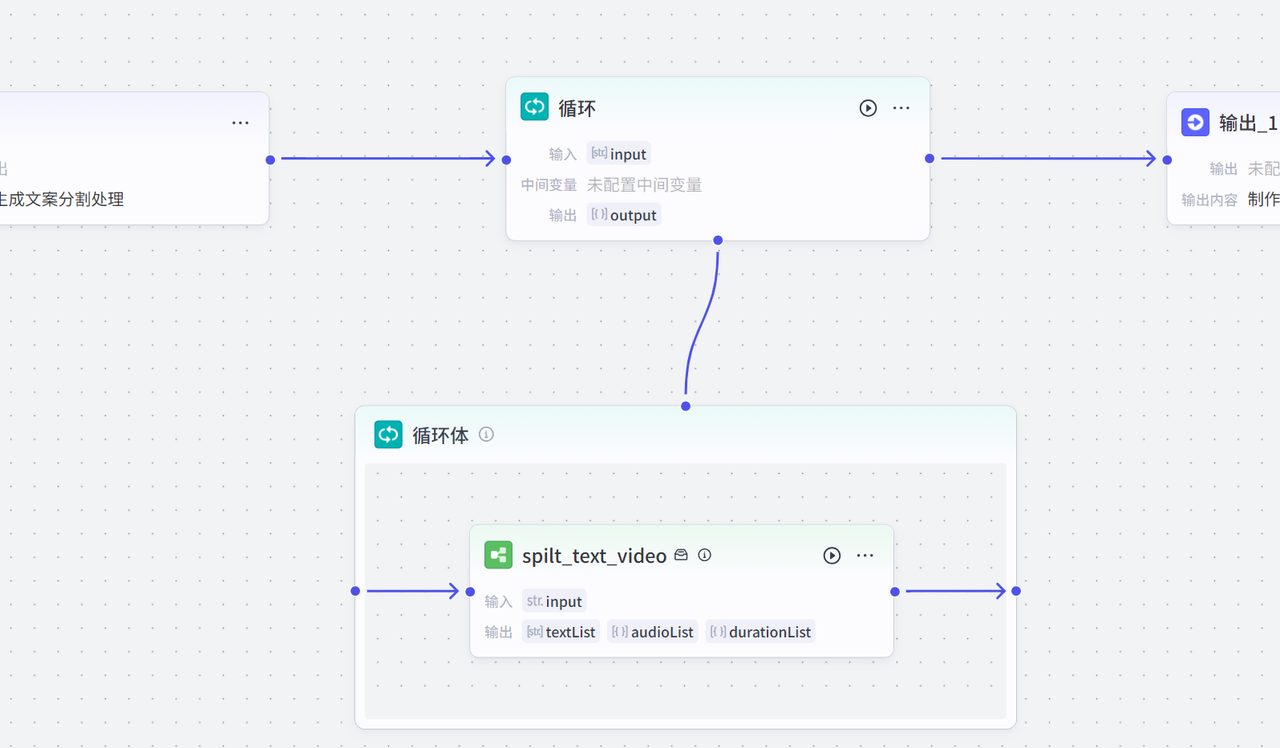This screenshot has width=1280, height=748.
Task: Click the spilt_text_video node title
Action: pyautogui.click(x=594, y=556)
